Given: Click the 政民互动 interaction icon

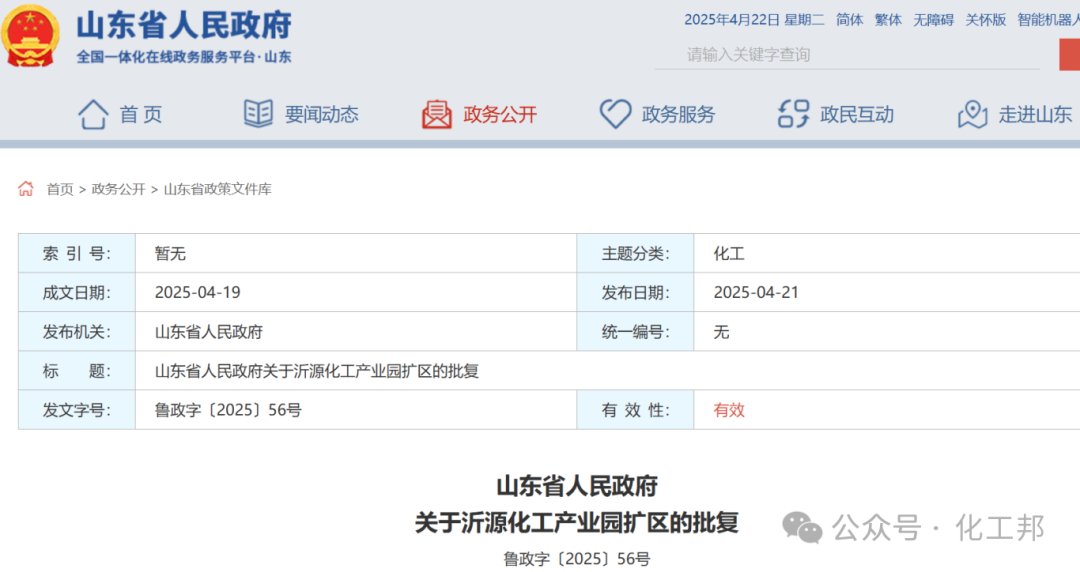Looking at the screenshot, I should 793,114.
